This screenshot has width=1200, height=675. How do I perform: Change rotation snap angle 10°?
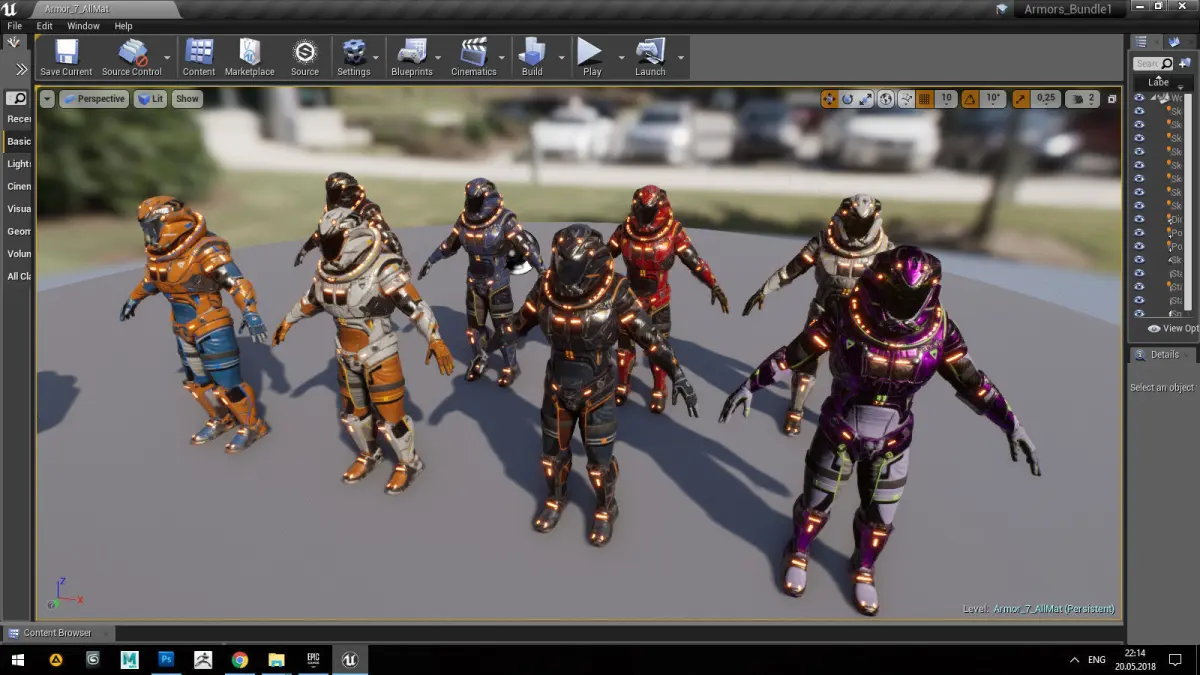993,99
